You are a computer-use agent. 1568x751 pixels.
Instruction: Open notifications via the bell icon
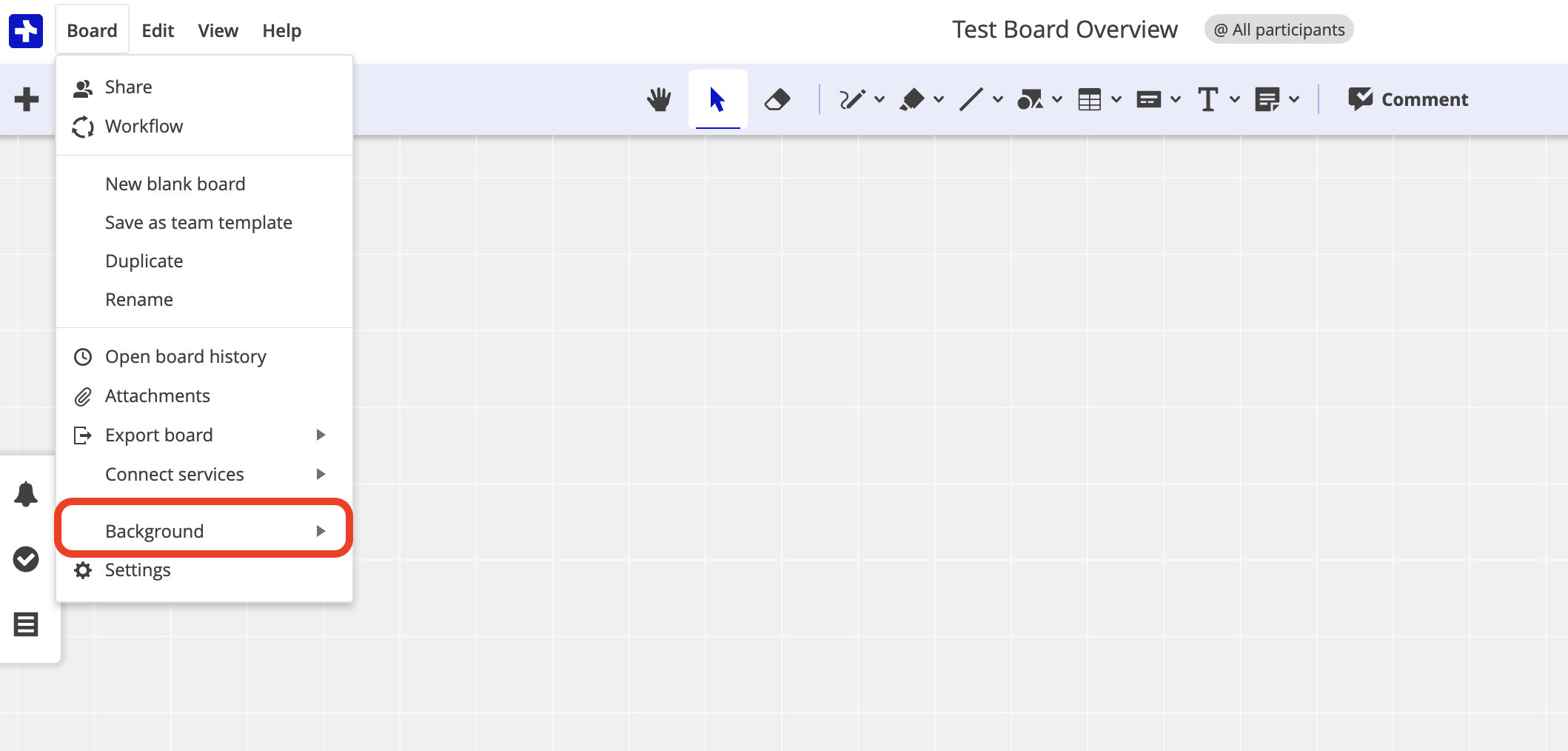(26, 494)
